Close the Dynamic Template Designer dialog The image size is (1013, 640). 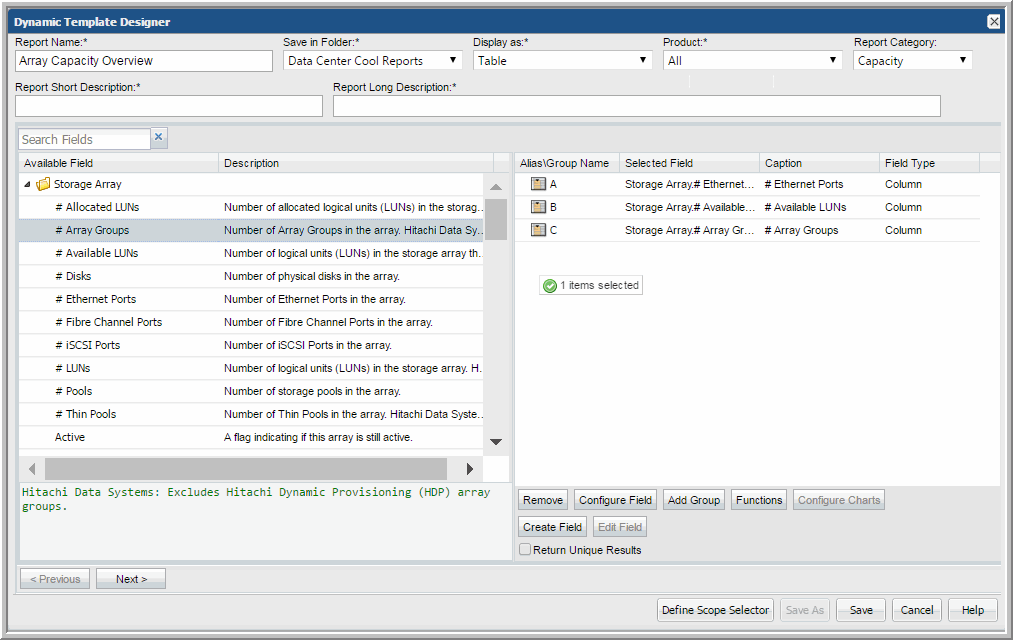(x=993, y=21)
